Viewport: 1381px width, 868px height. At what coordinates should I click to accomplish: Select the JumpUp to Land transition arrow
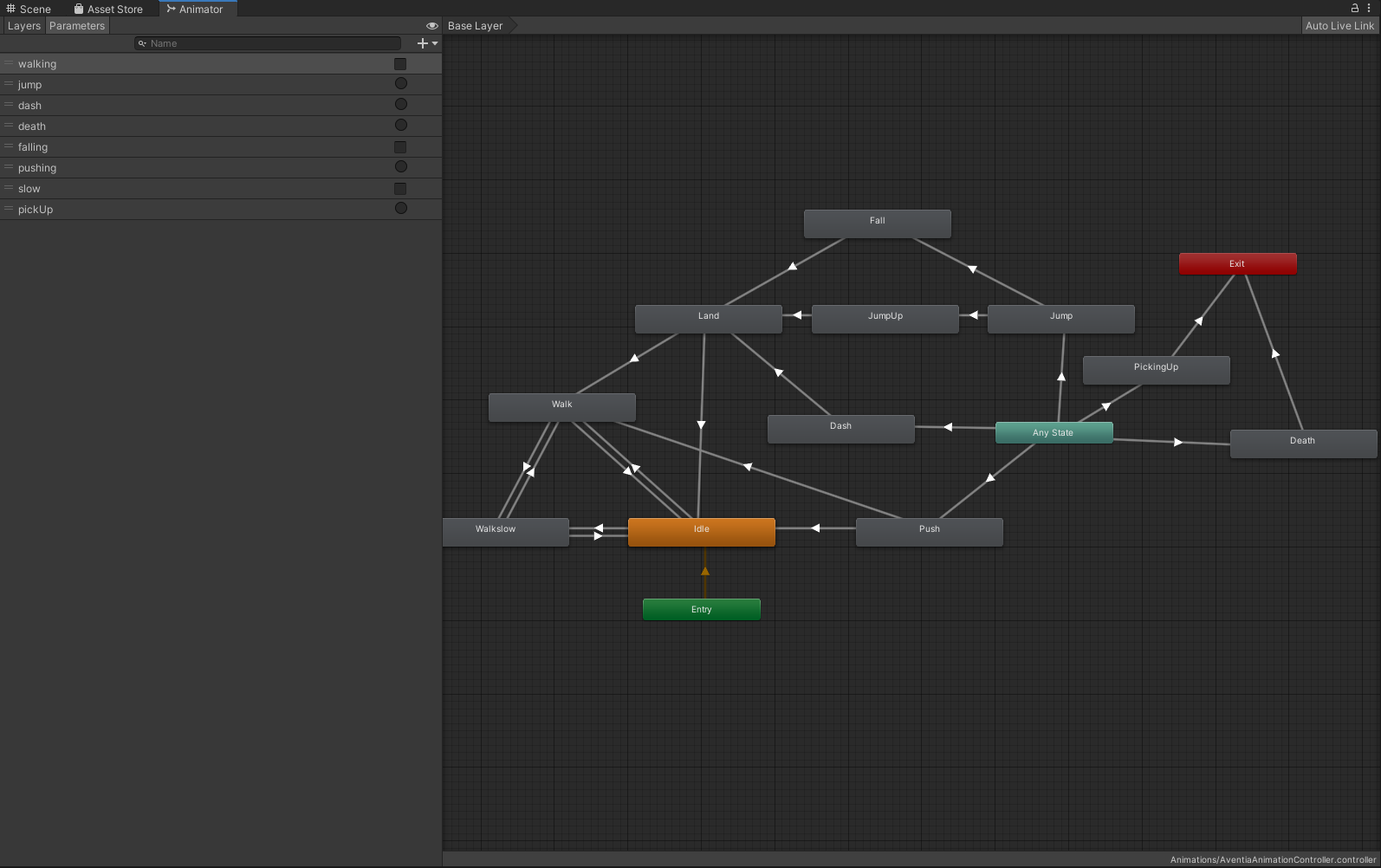(x=797, y=315)
